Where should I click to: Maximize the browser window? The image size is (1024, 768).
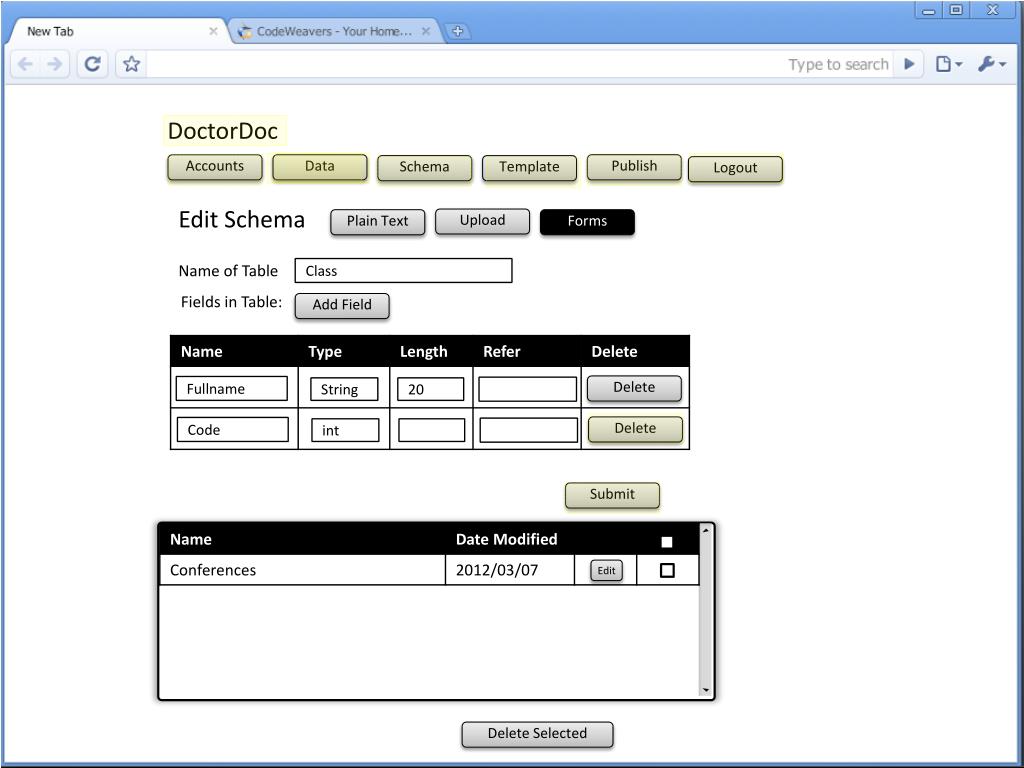click(x=956, y=10)
